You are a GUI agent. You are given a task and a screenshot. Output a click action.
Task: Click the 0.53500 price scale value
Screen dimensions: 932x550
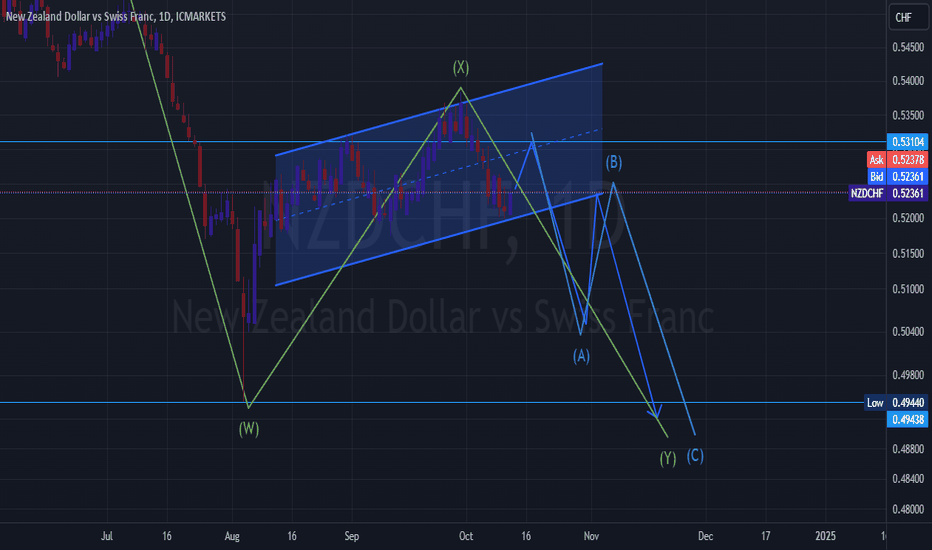click(908, 115)
